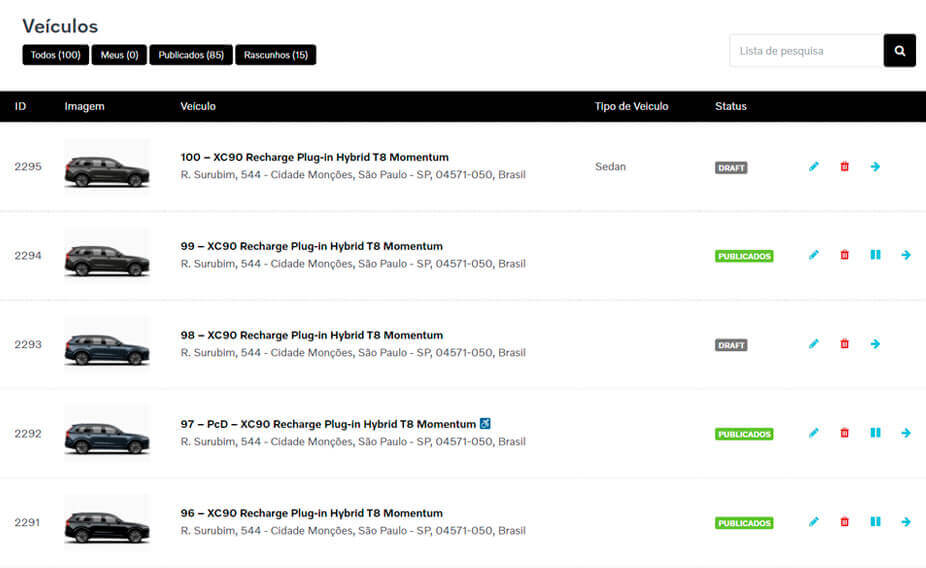Focus the Lista de pesquisa search field

[806, 51]
